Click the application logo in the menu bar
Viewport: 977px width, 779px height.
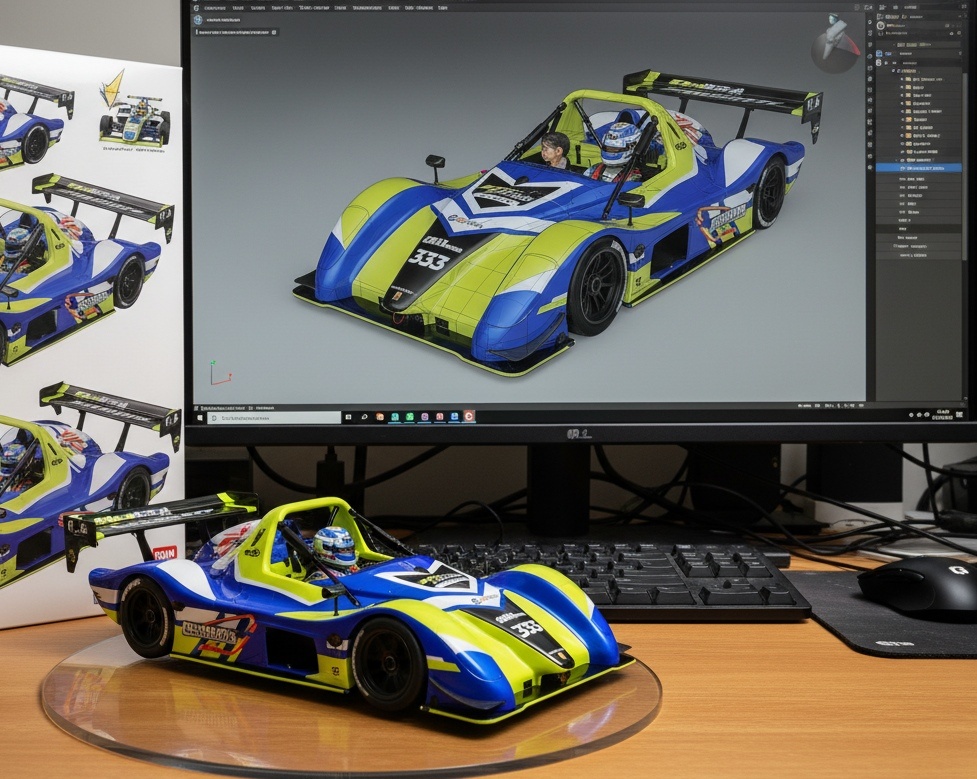pyautogui.click(x=198, y=7)
